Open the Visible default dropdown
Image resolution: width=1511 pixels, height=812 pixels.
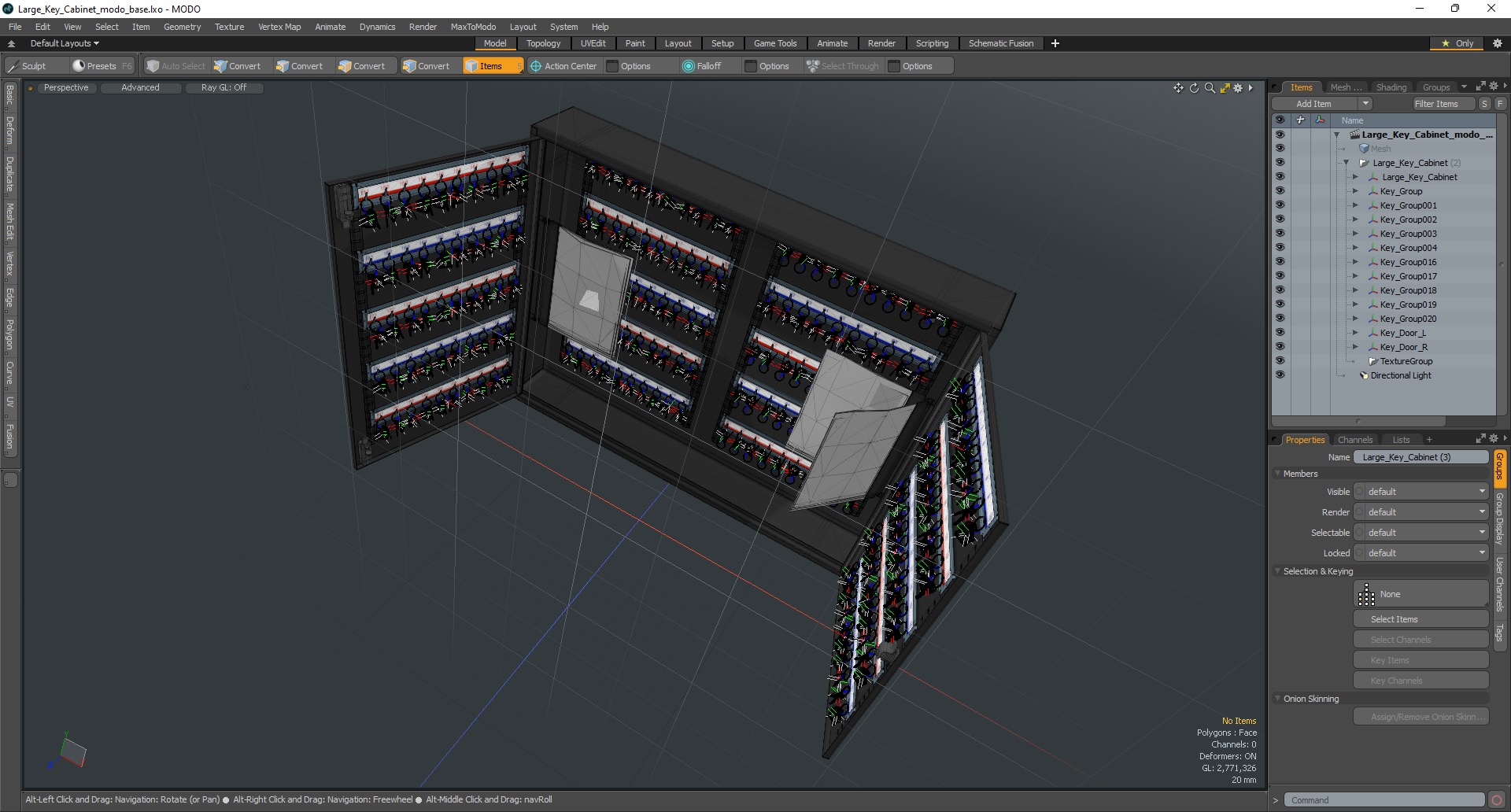(x=1421, y=492)
